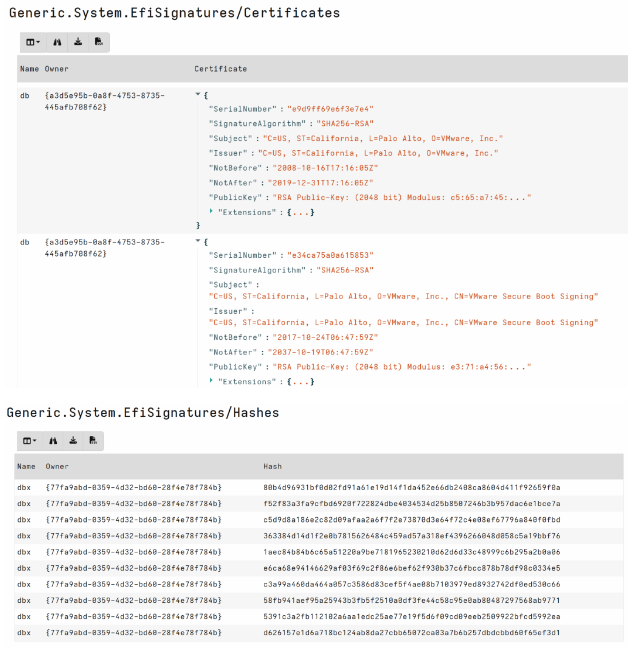640x655 pixels.
Task: Open column selector in Certificates toolbar
Action: (33, 42)
